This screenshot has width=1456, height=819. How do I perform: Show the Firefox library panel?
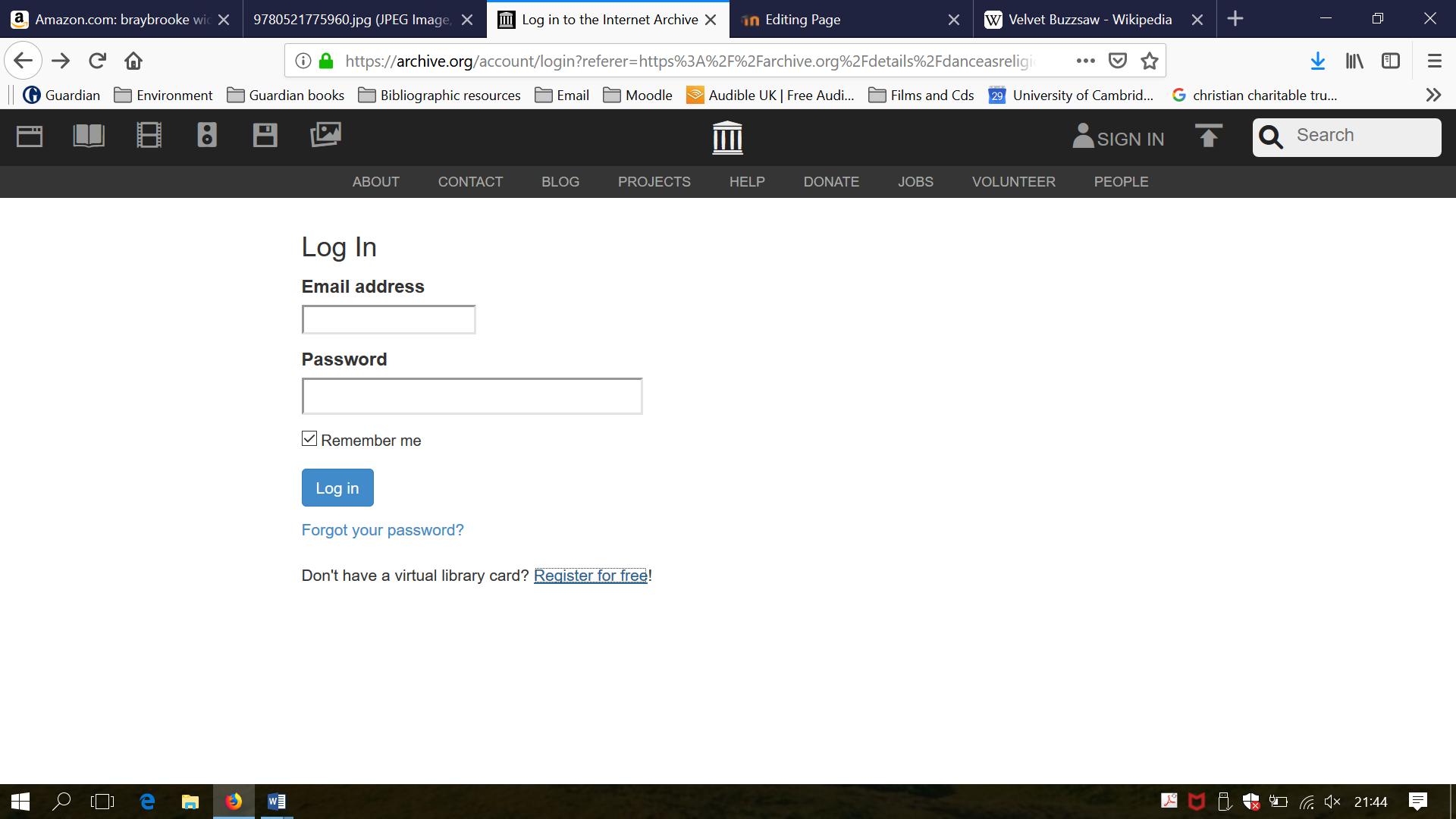point(1354,61)
